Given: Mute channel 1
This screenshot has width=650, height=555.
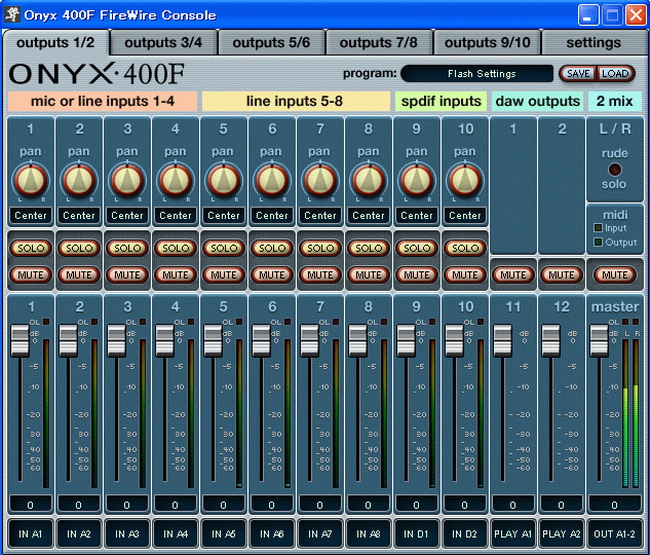Looking at the screenshot, I should point(31,275).
